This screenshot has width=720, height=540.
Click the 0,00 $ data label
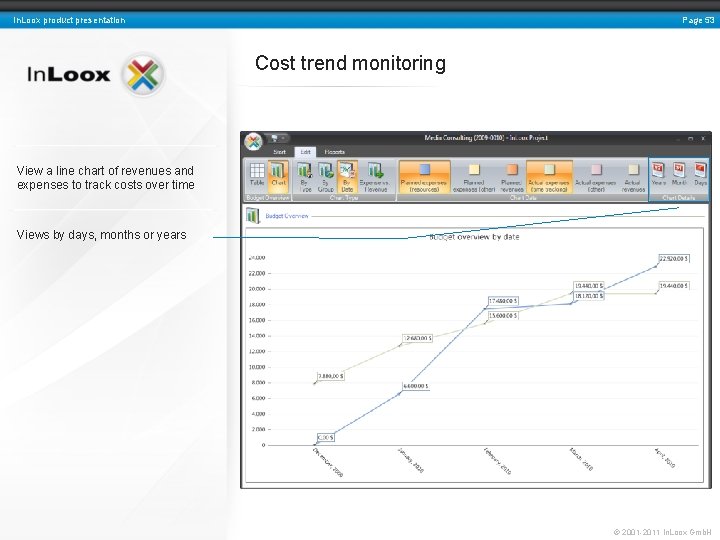[x=326, y=438]
